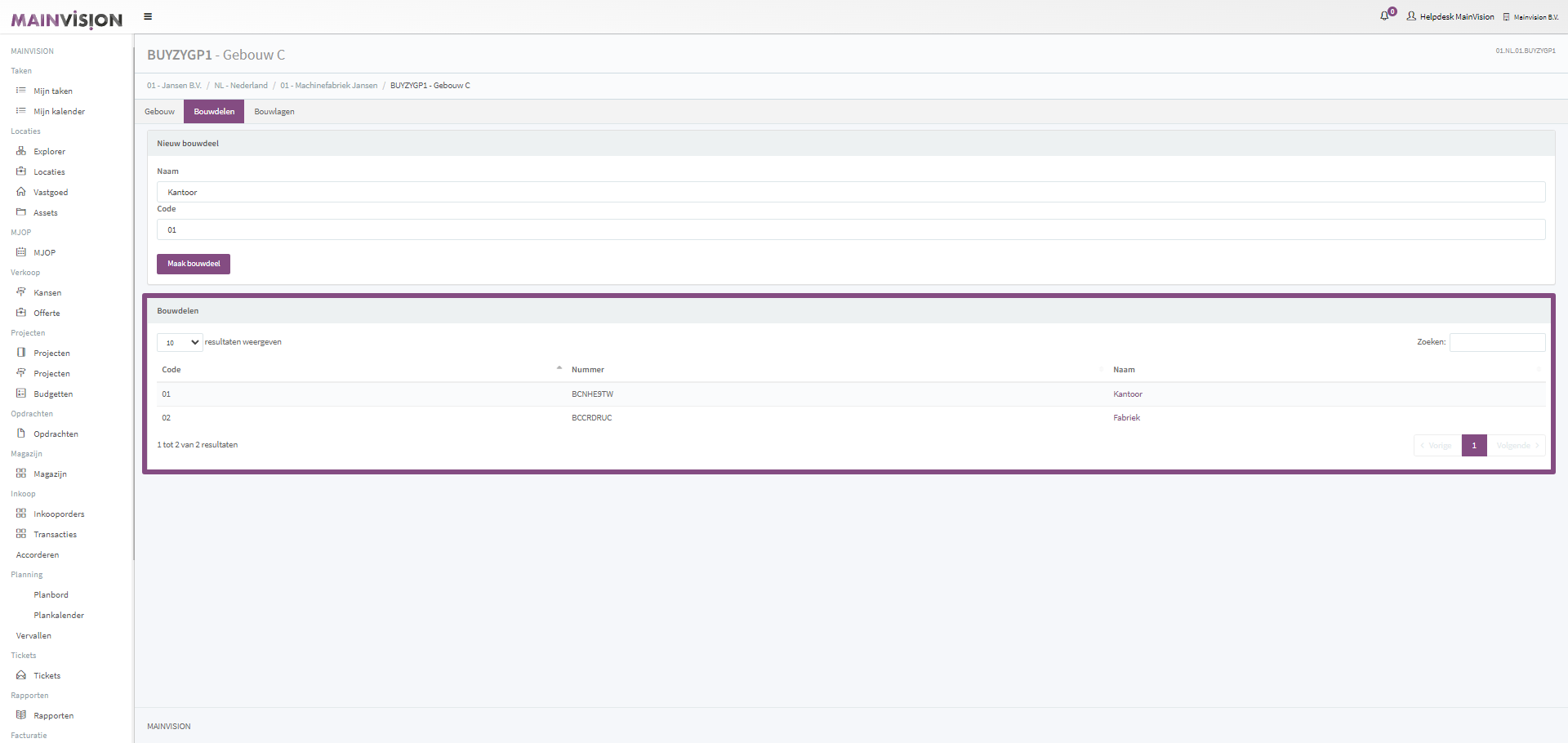Viewport: 1568px width, 743px height.
Task: Click the Assets folder icon
Action: [21, 212]
